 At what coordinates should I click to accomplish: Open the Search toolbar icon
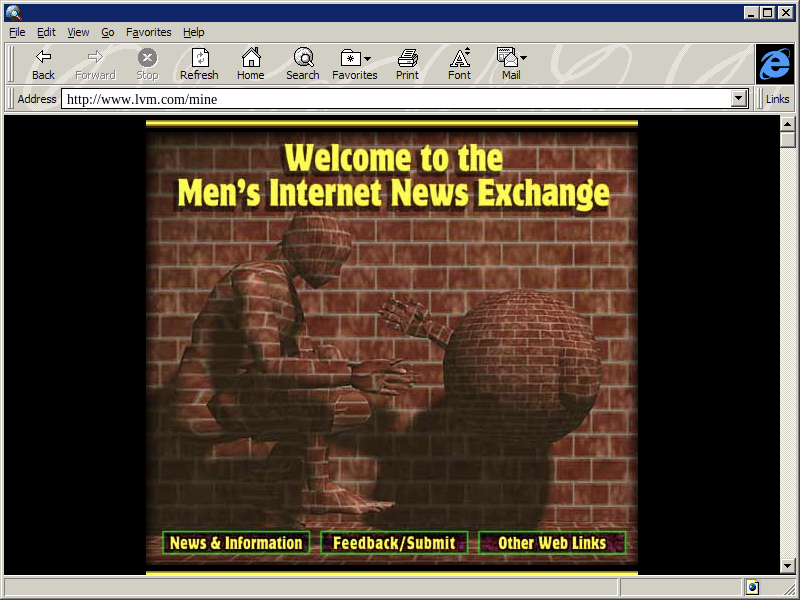coord(303,58)
